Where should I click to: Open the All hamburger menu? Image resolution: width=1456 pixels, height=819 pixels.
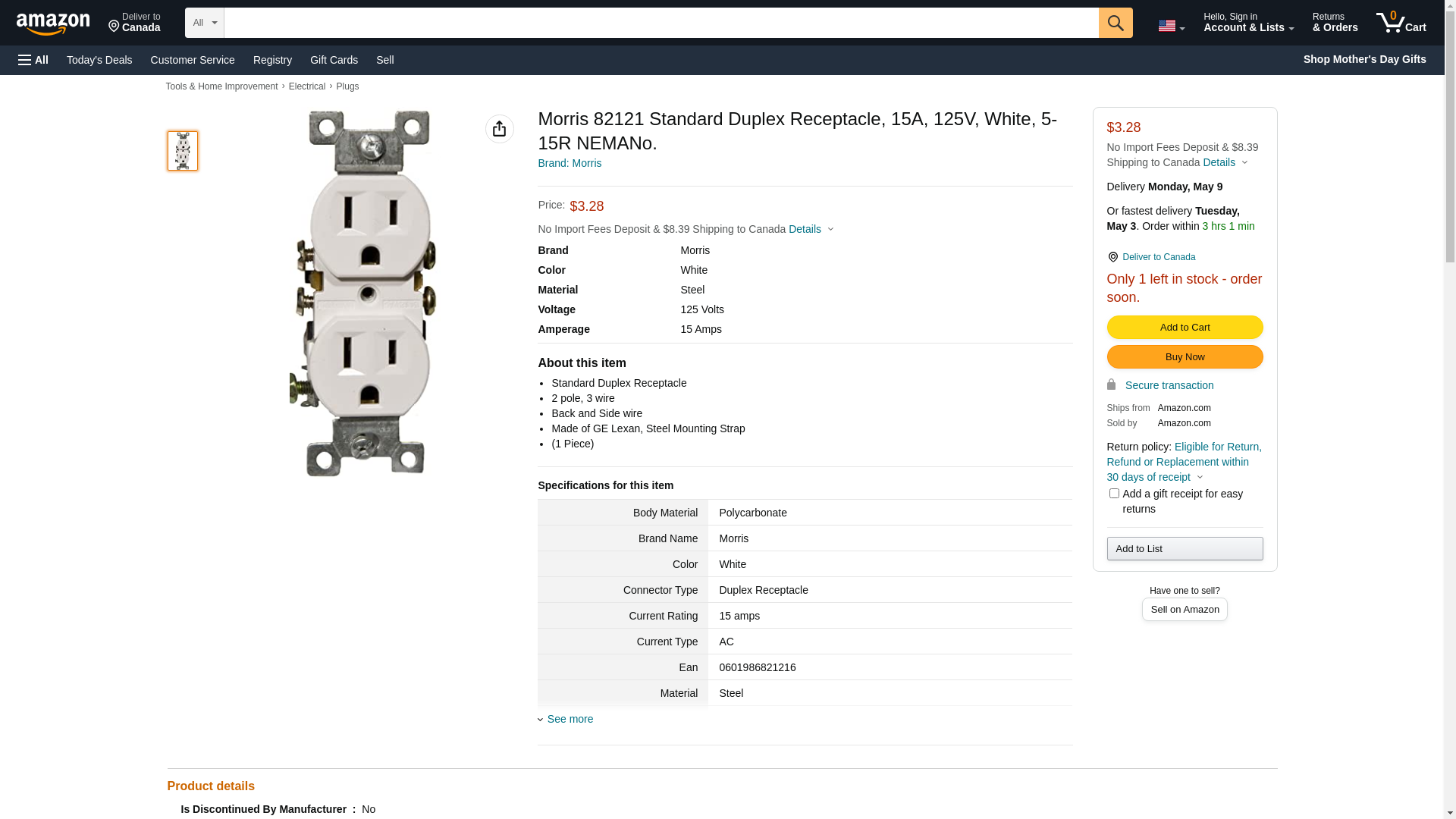33,60
